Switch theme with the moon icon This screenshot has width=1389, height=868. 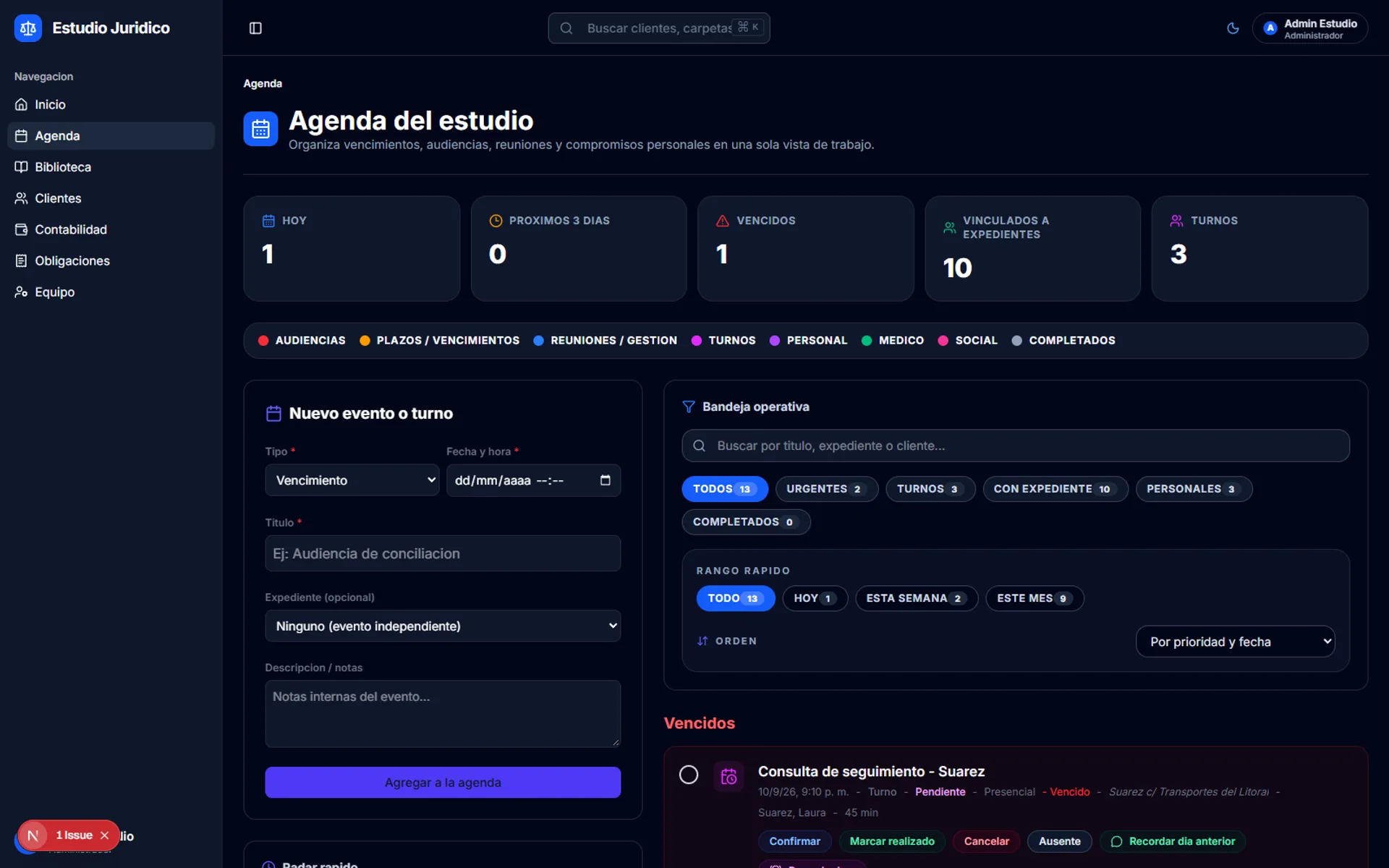(x=1233, y=28)
